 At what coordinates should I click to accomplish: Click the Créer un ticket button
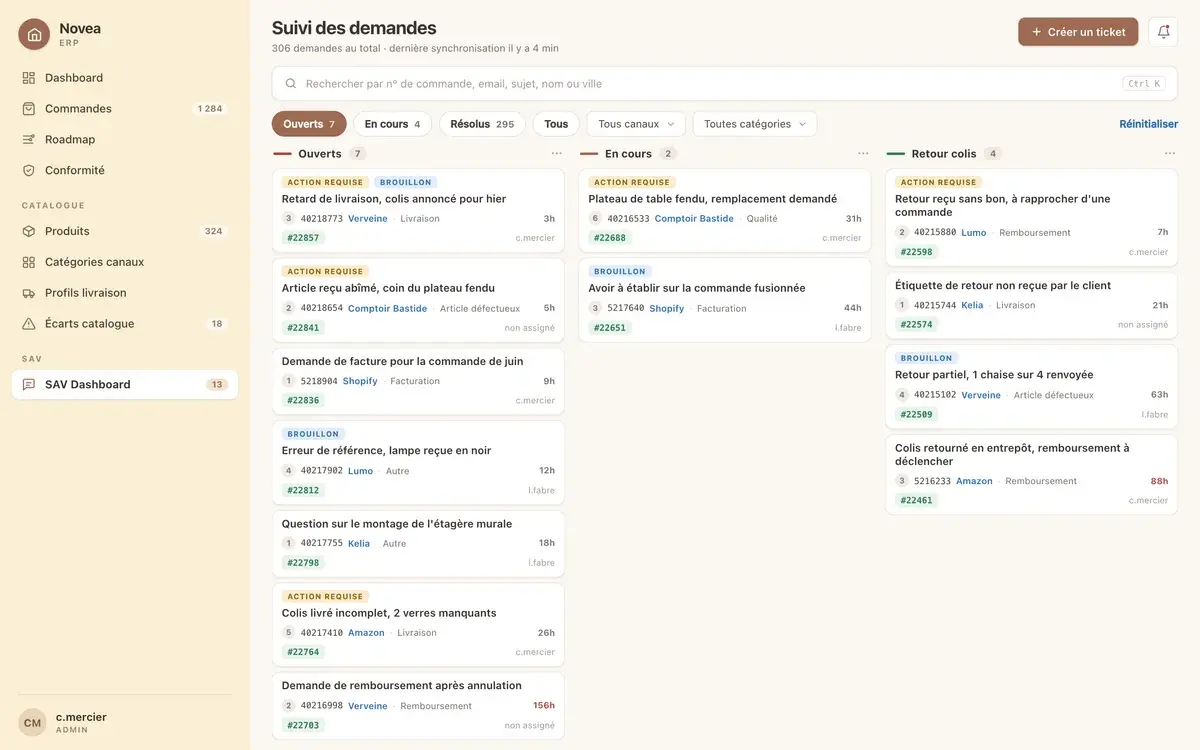1078,32
